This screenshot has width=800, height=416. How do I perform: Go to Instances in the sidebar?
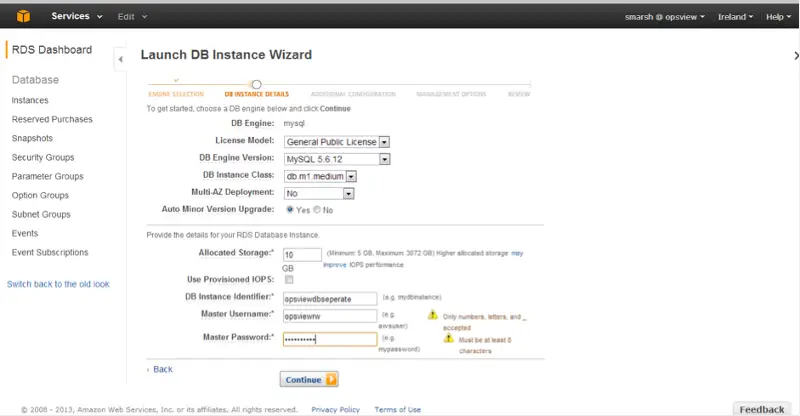pyautogui.click(x=30, y=100)
